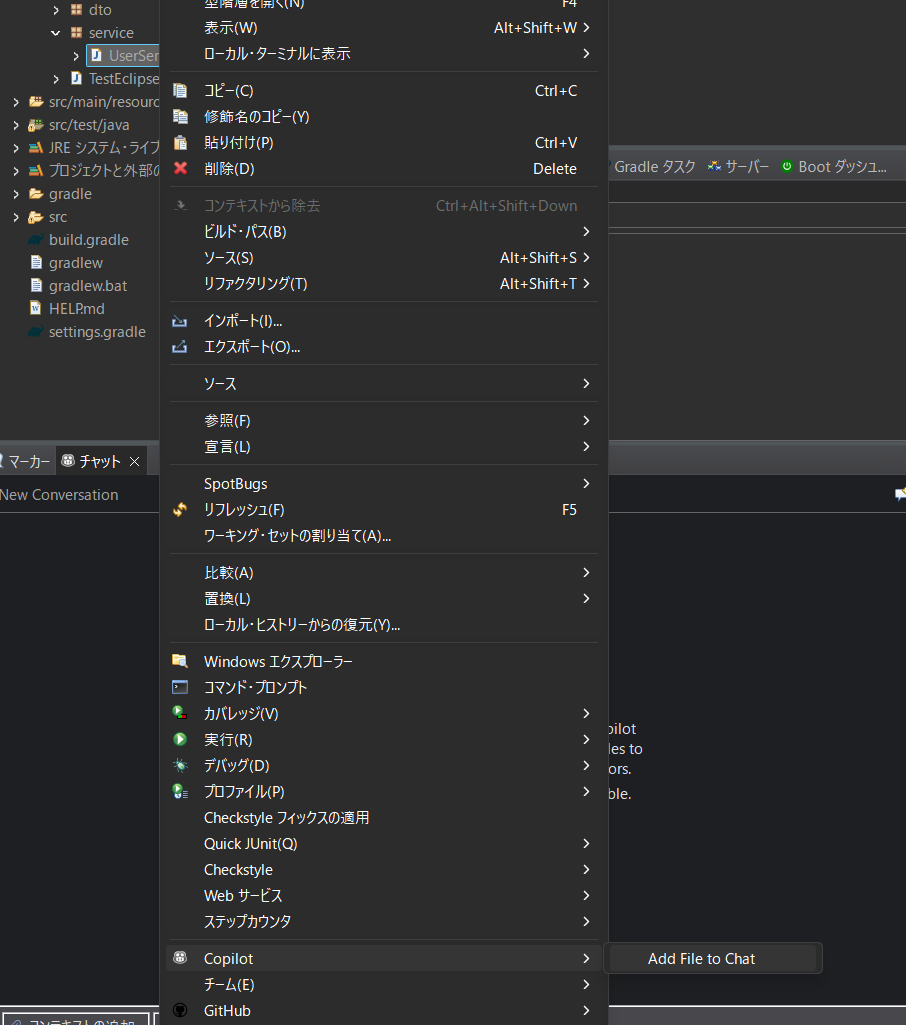The image size is (906, 1025).
Task: Collapse the service package folder
Action: [56, 32]
